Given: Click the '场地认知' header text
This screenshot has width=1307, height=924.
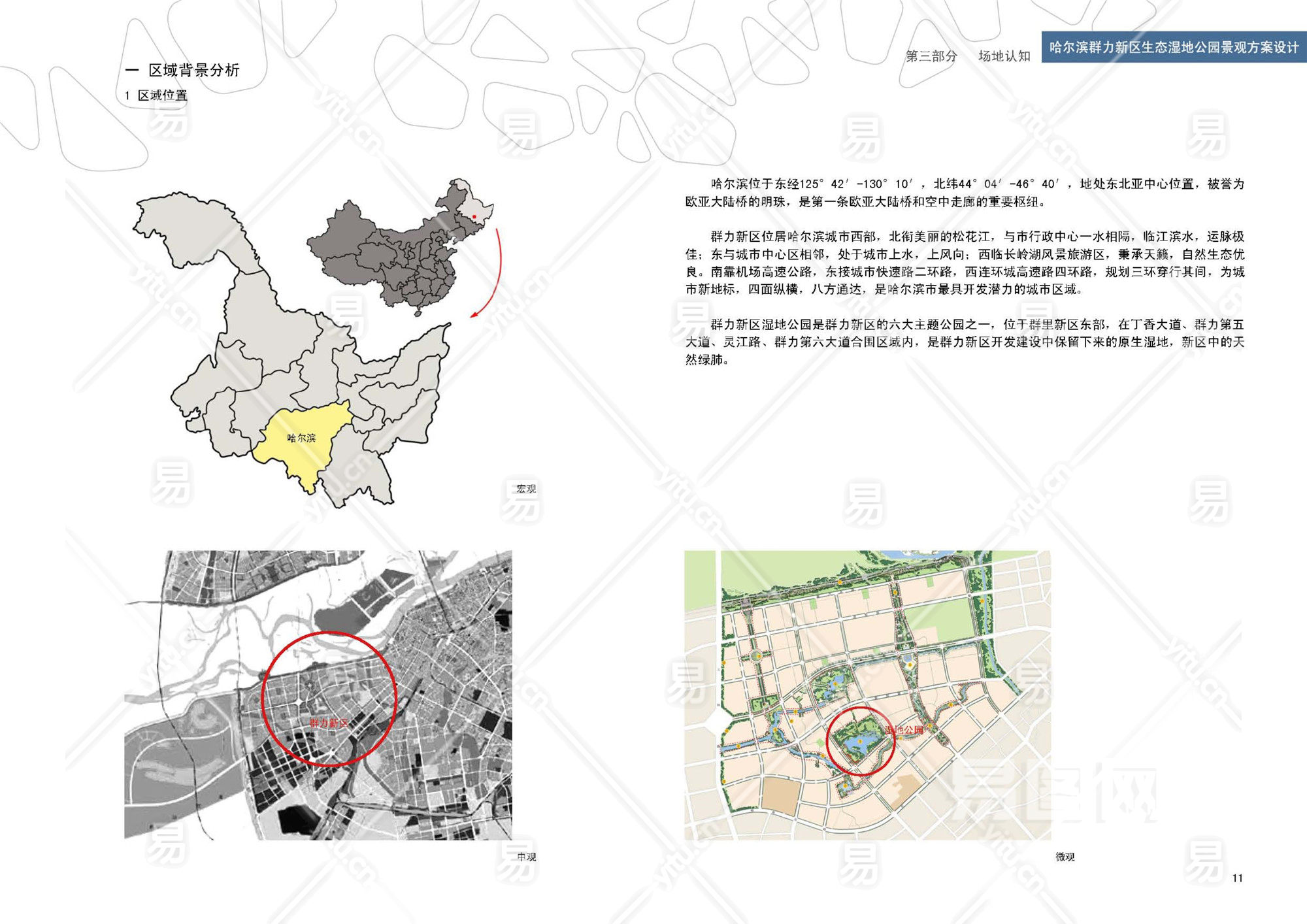Looking at the screenshot, I should (1004, 56).
